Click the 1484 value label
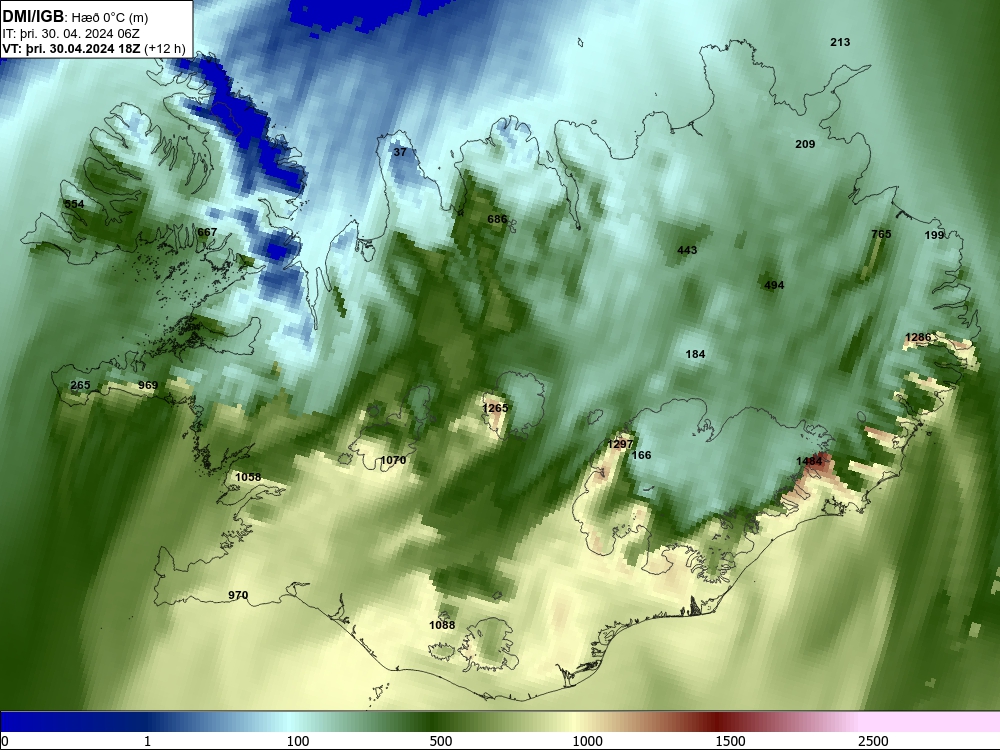 click(x=809, y=461)
